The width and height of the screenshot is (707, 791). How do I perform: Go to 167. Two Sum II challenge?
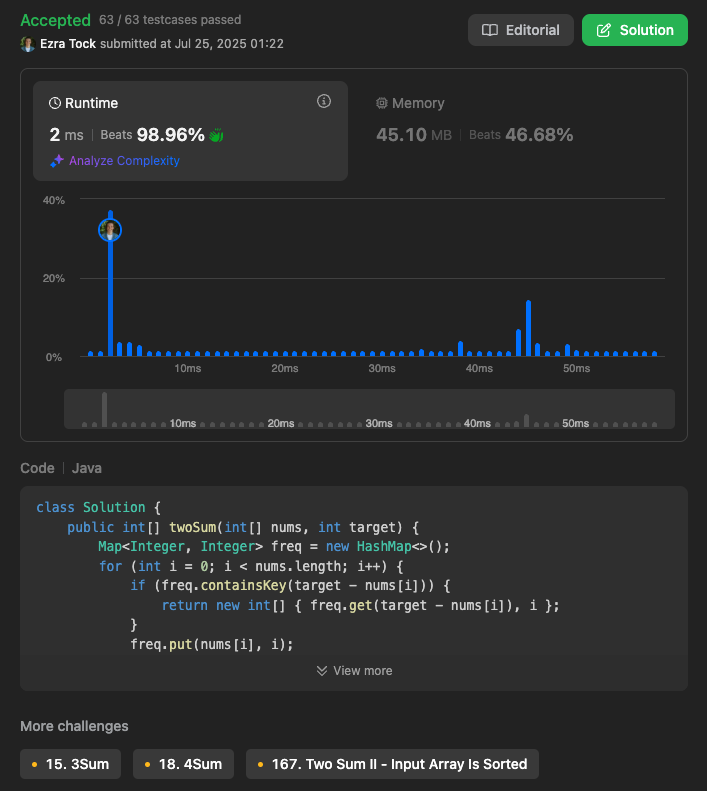point(392,764)
